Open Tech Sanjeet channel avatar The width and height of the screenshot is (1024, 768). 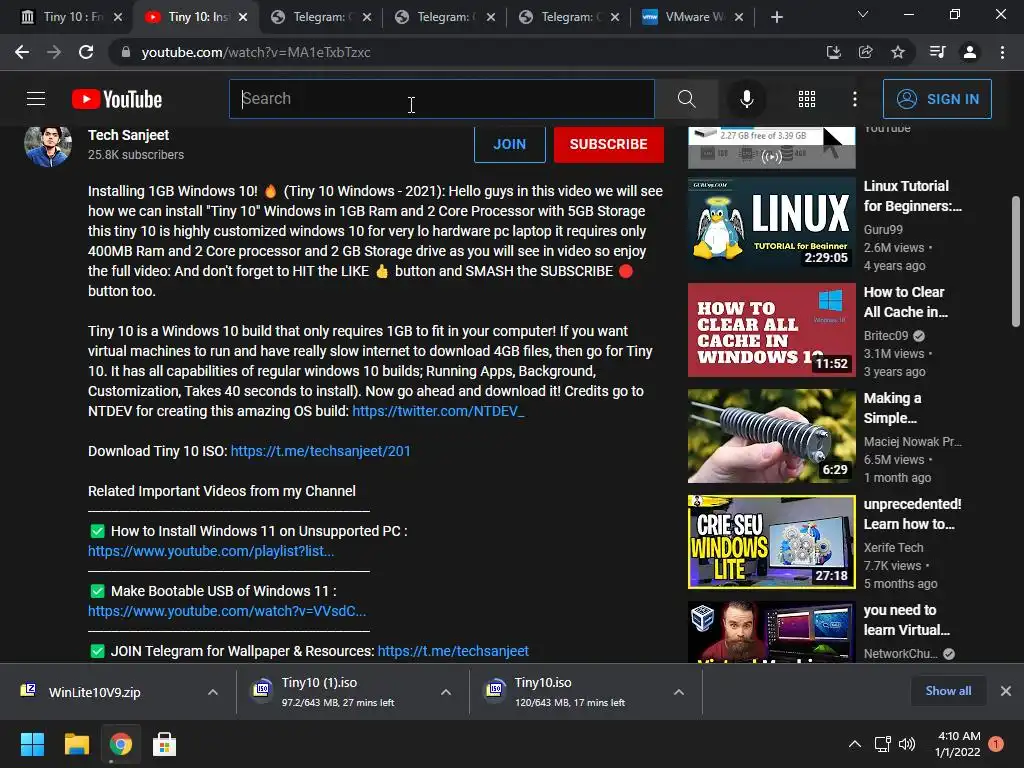point(48,145)
